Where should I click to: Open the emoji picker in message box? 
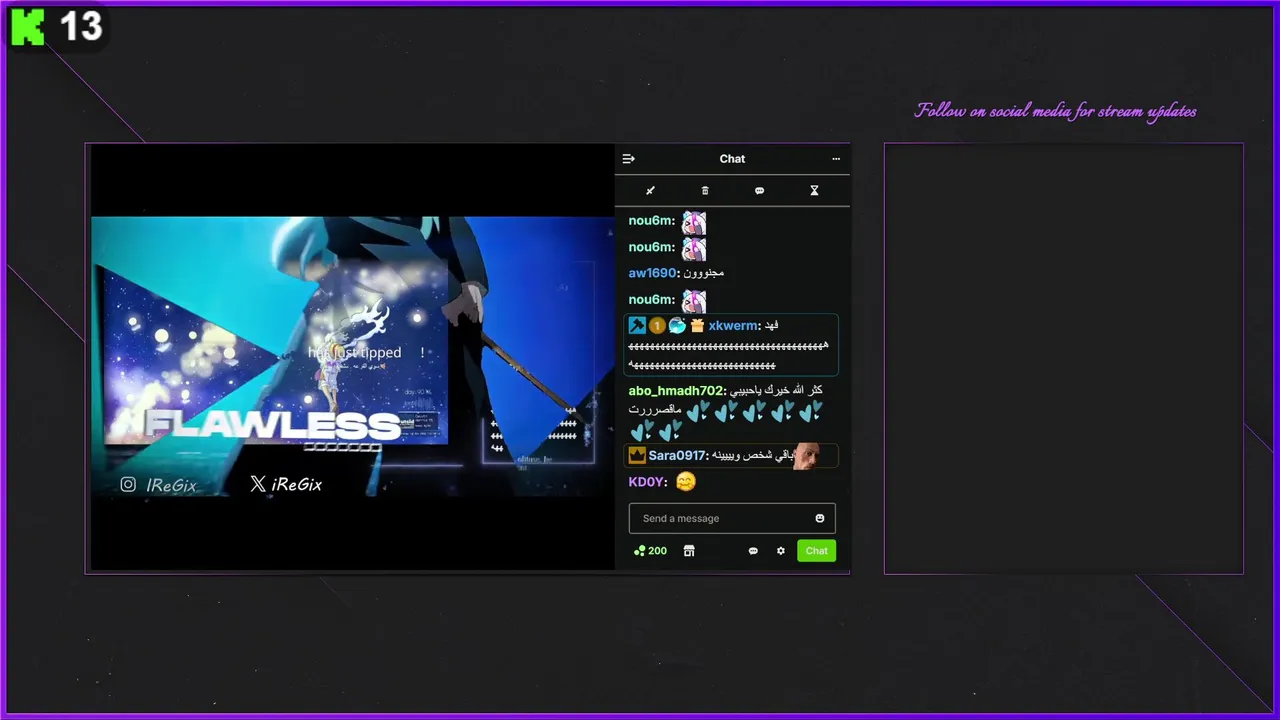[820, 518]
